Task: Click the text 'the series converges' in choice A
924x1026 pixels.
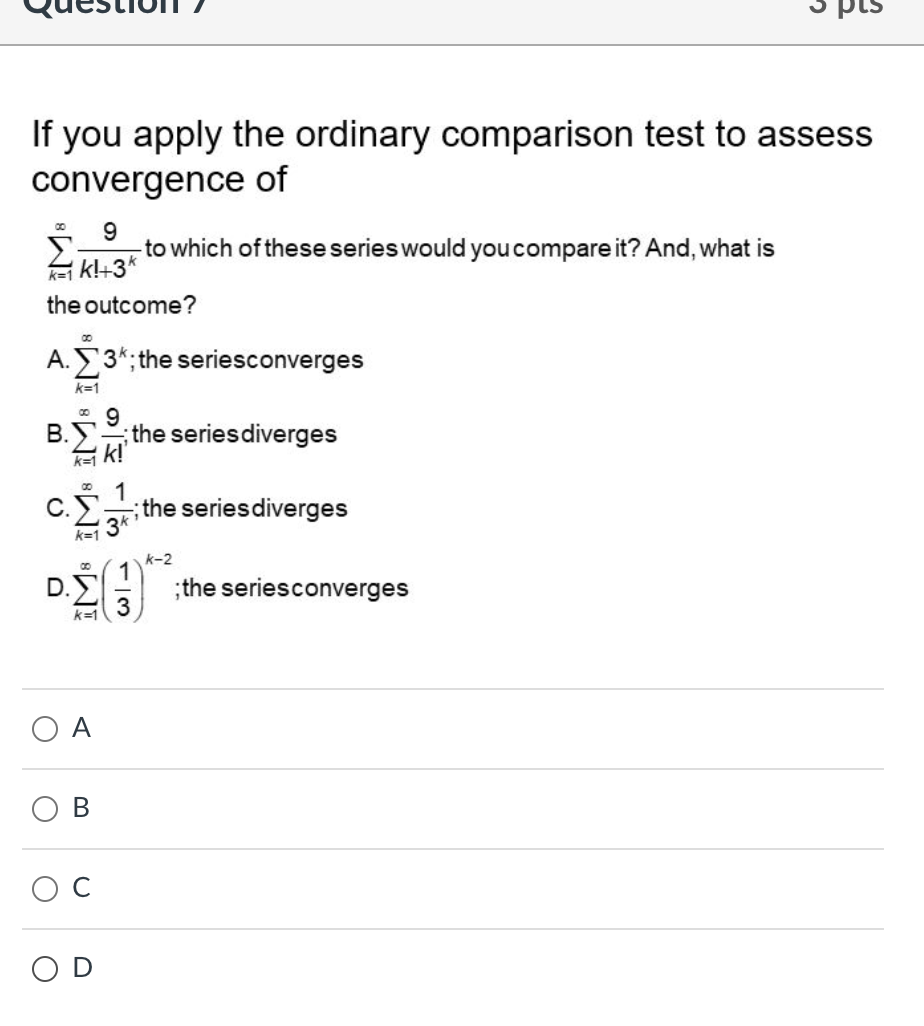Action: (x=255, y=358)
